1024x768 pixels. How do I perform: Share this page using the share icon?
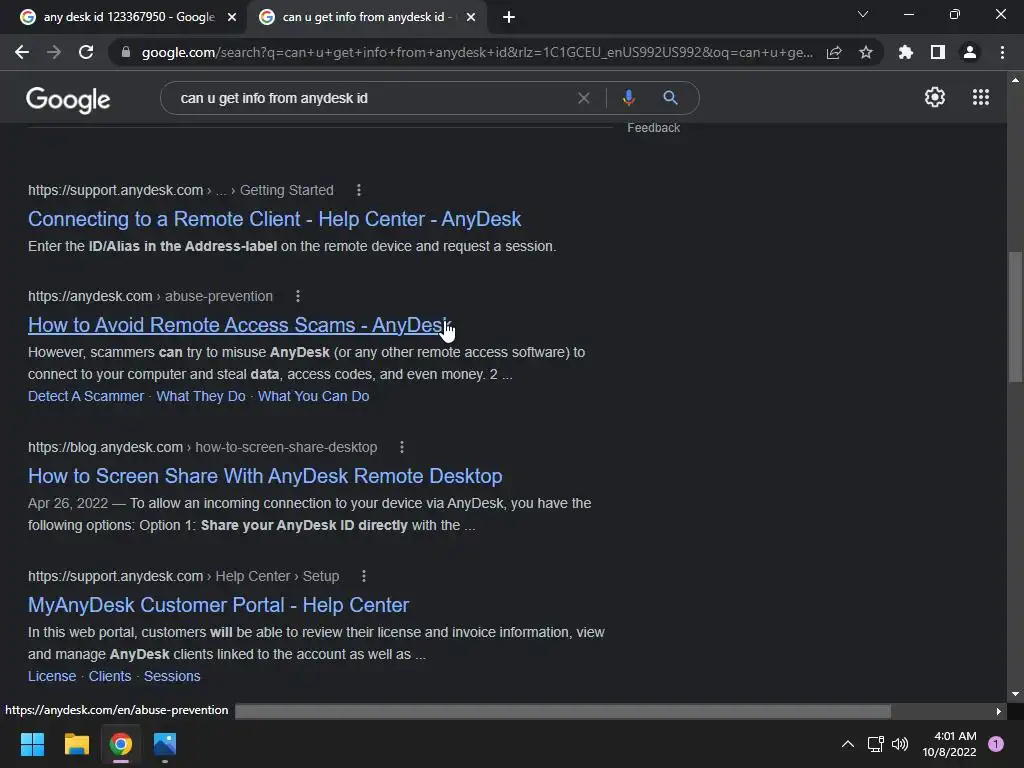point(834,52)
